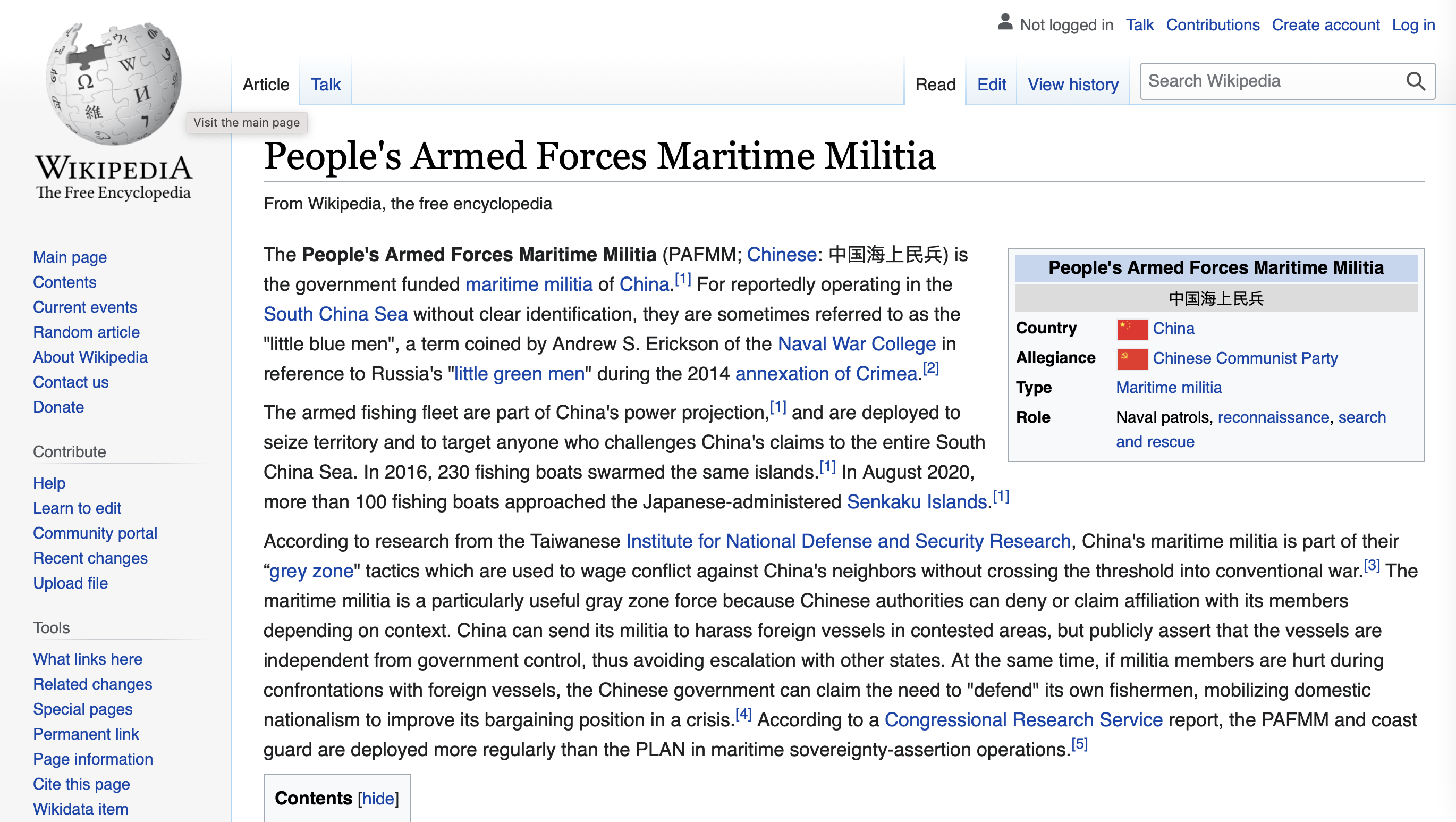Open the Article tab
Screen dimensions: 1456x822
266,85
